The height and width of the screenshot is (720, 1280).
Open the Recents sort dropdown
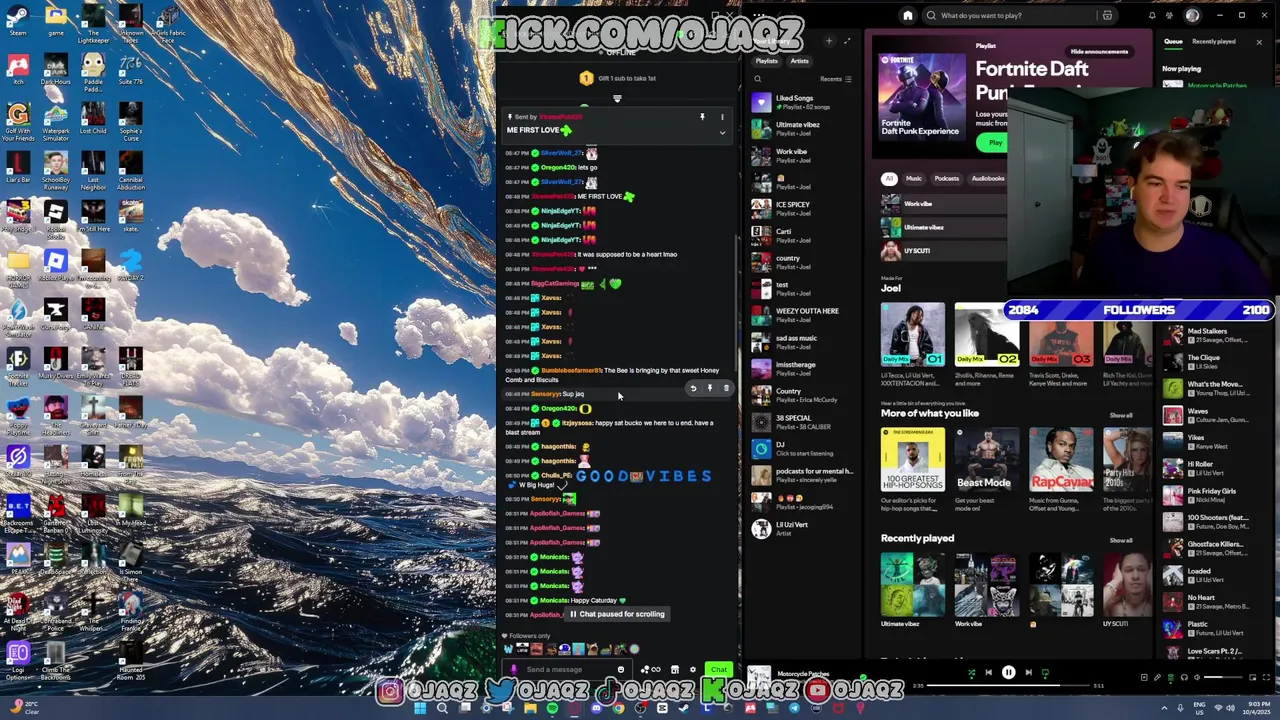click(x=835, y=79)
